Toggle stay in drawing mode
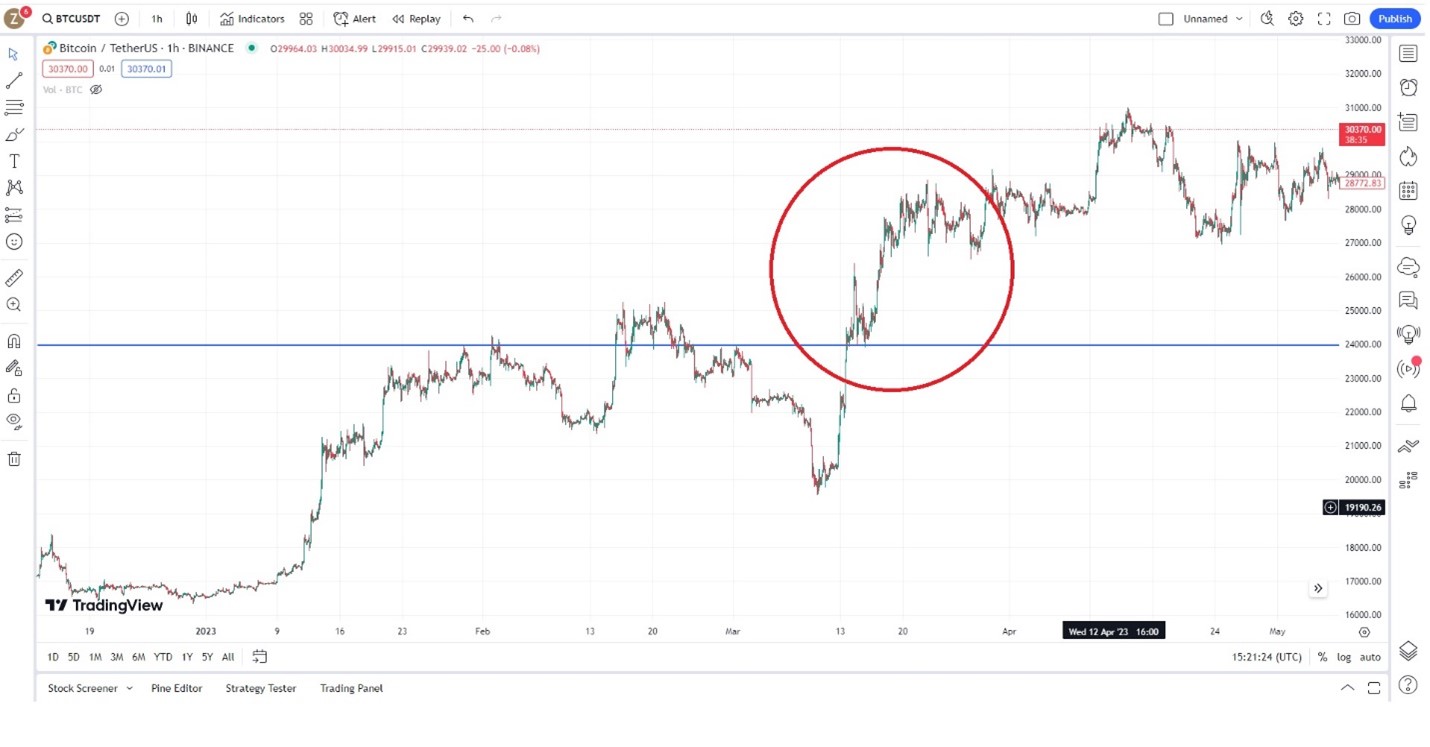The image size is (1430, 747). 14,369
